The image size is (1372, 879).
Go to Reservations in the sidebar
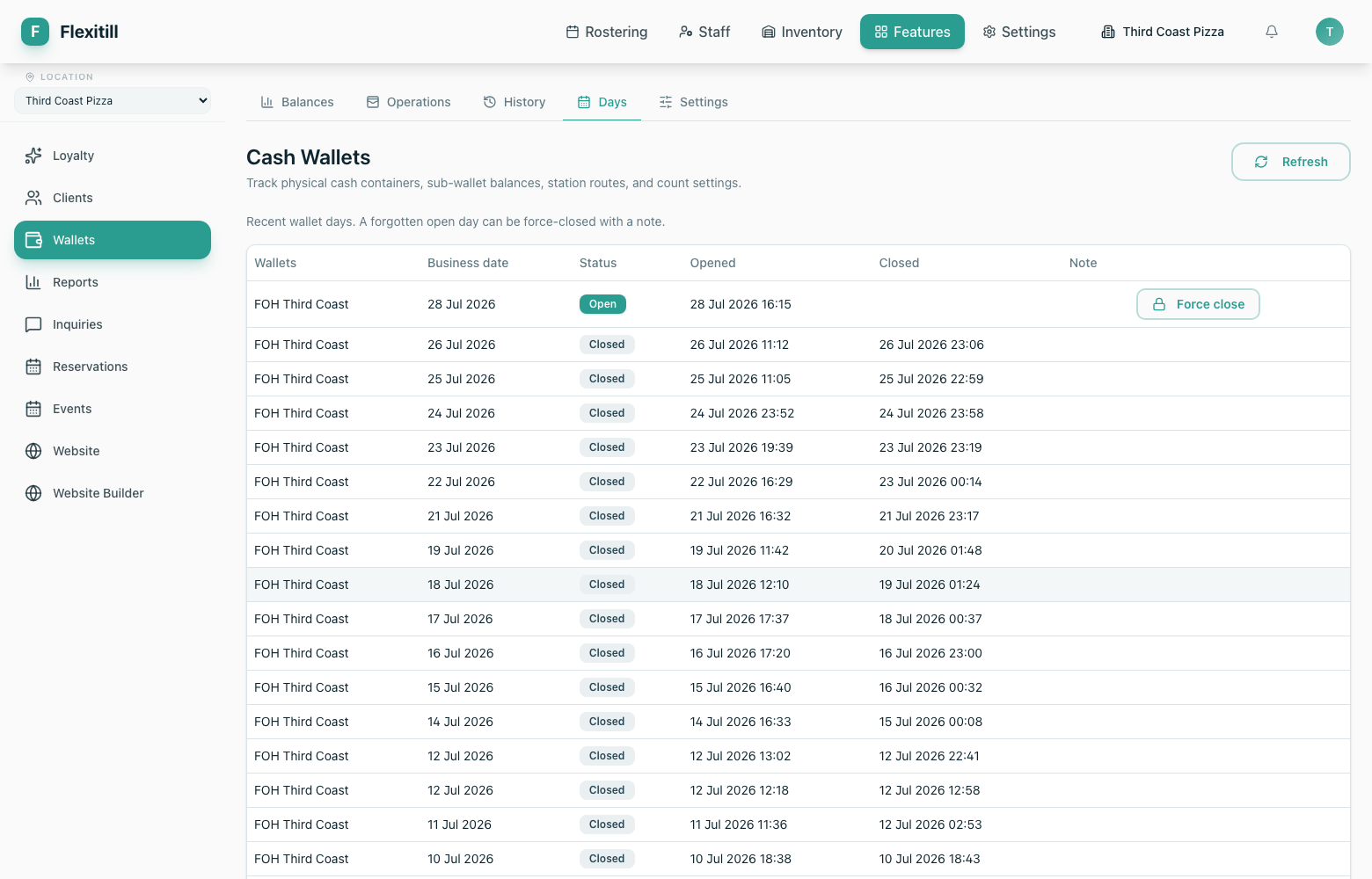pyautogui.click(x=113, y=367)
